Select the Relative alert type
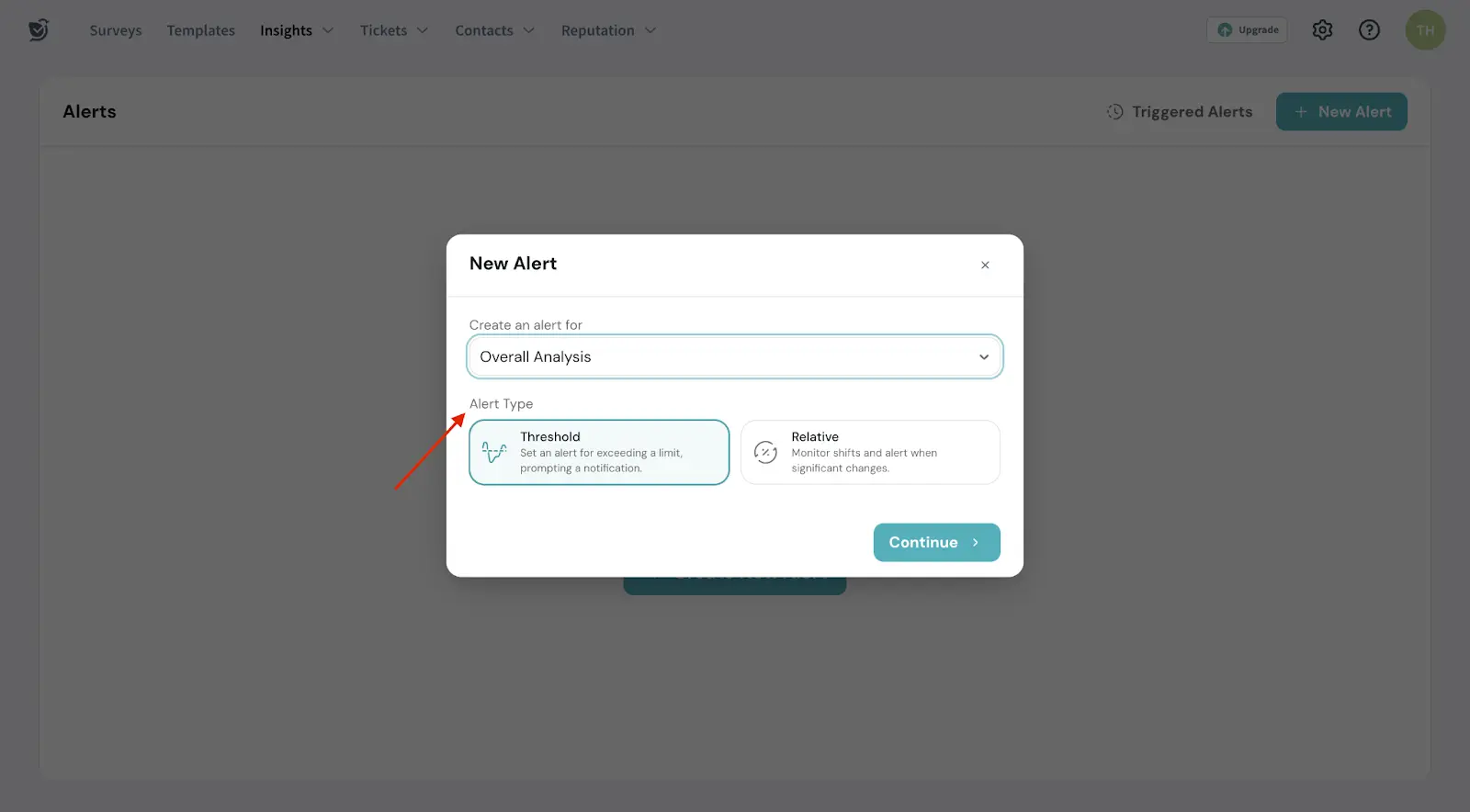This screenshot has height=812, width=1470. (870, 452)
